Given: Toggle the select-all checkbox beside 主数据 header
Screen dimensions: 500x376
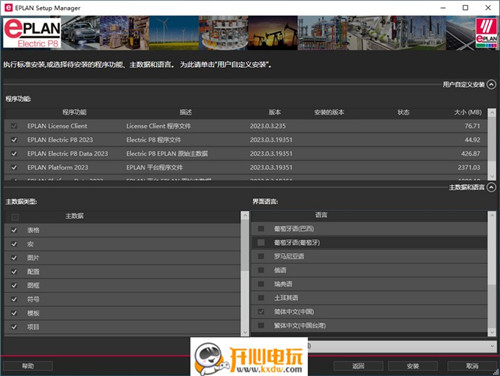Looking at the screenshot, I should click(x=15, y=217).
